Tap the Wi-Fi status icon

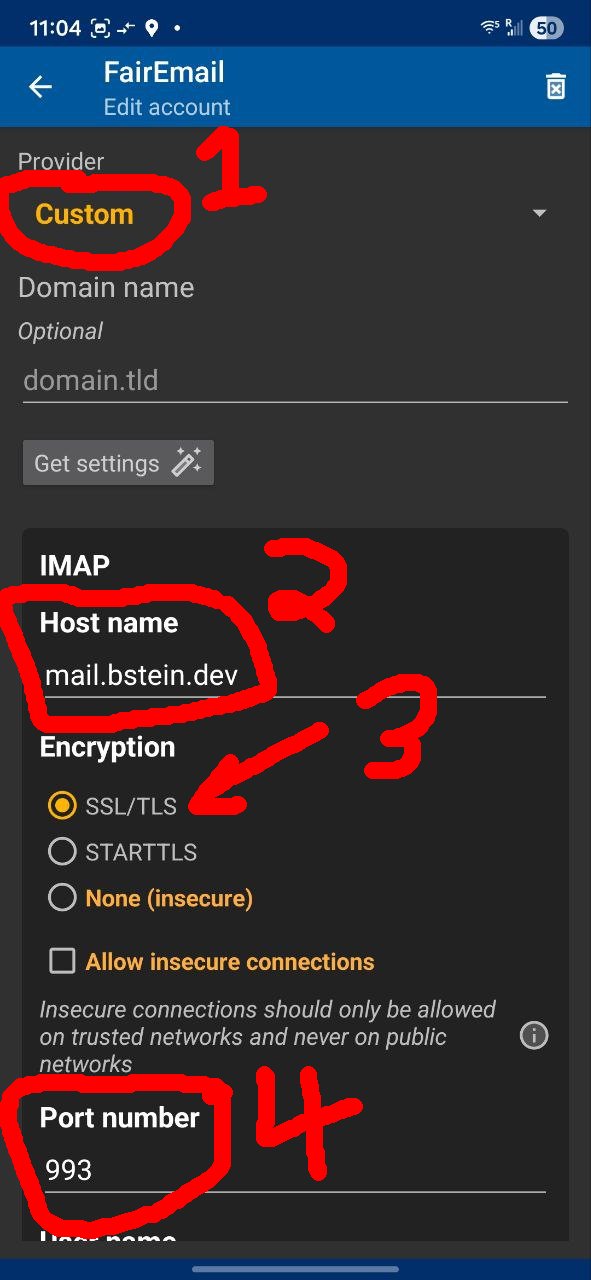tap(490, 27)
